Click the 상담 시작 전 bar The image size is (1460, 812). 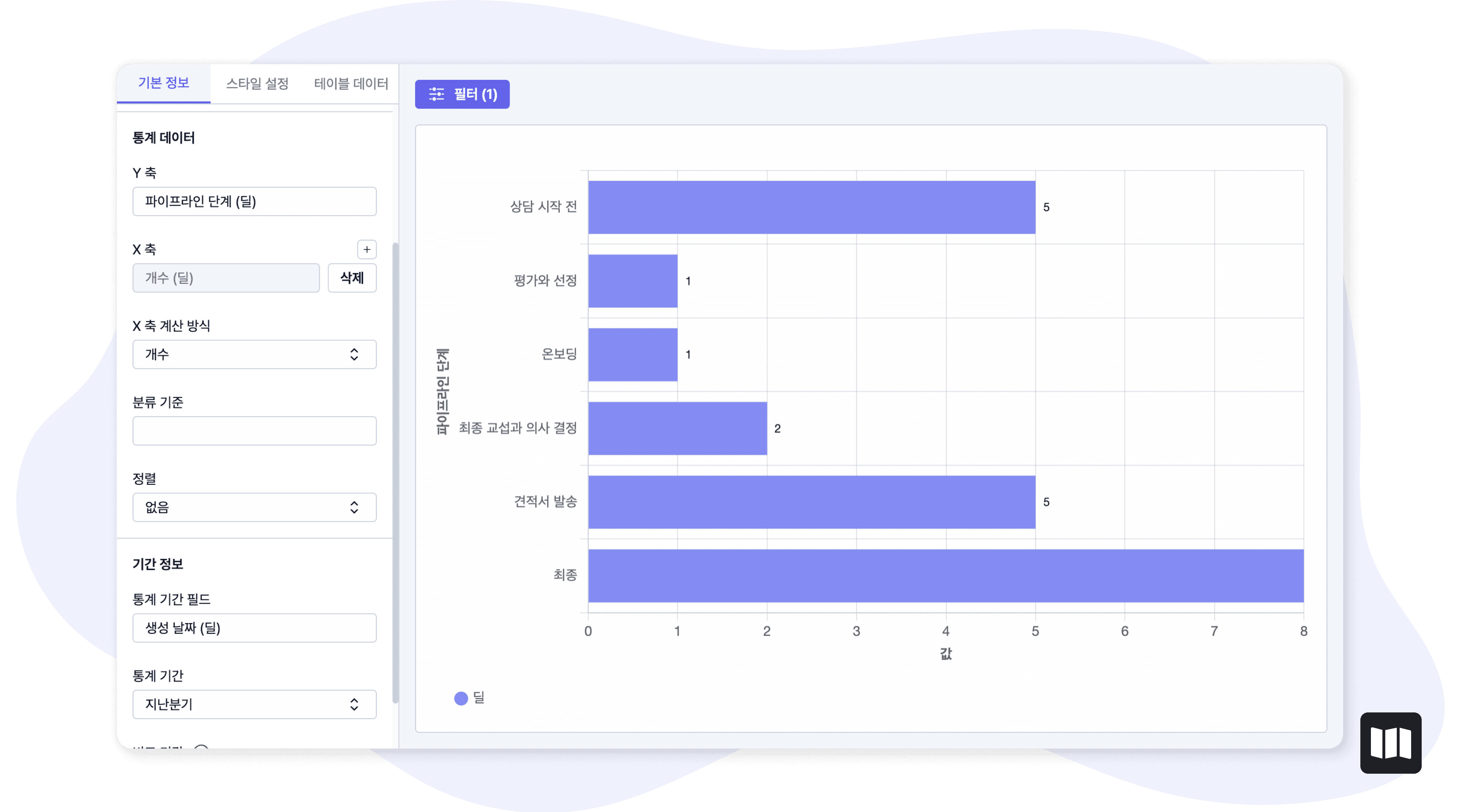point(812,207)
